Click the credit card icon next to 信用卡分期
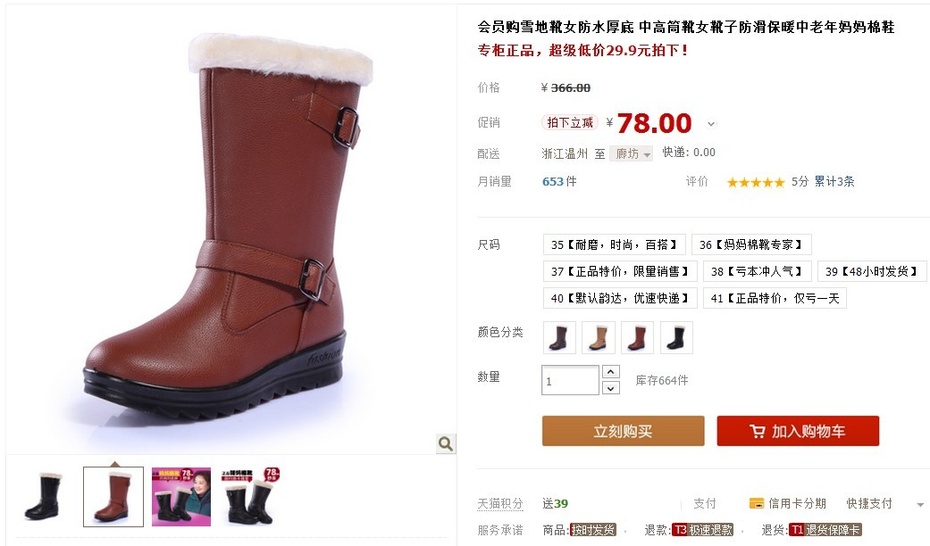This screenshot has height=546, width=930. [x=756, y=503]
